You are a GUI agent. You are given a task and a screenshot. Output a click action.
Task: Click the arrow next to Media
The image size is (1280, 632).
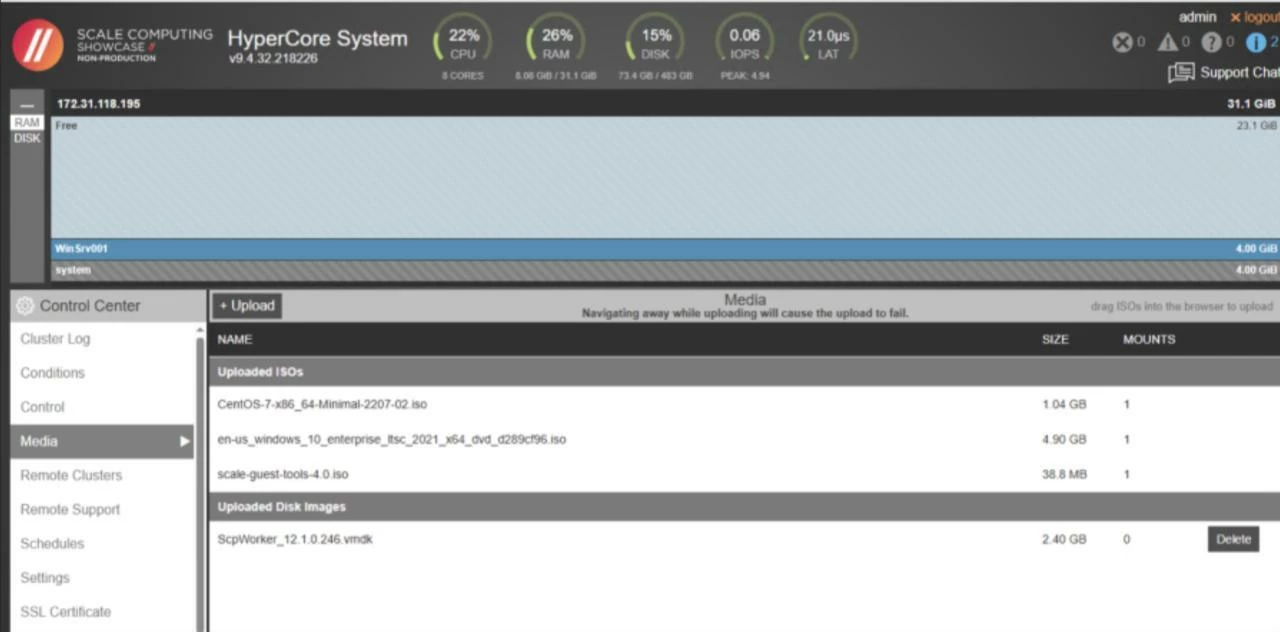click(184, 441)
